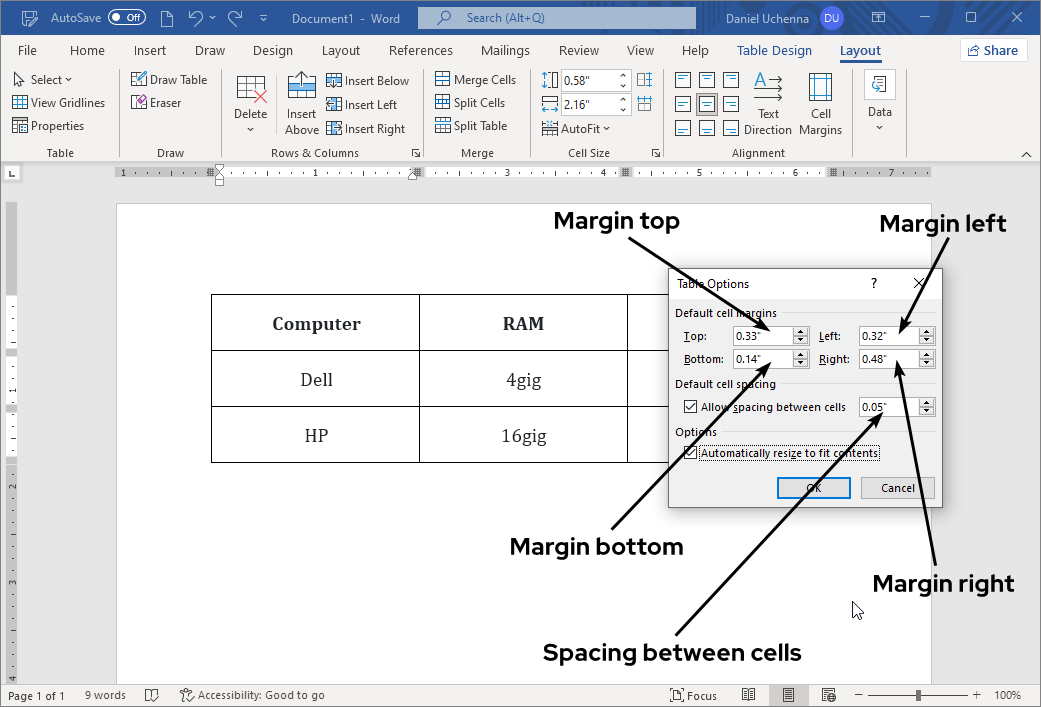Open Table Properties from the Table group
This screenshot has width=1041, height=707.
(x=52, y=125)
